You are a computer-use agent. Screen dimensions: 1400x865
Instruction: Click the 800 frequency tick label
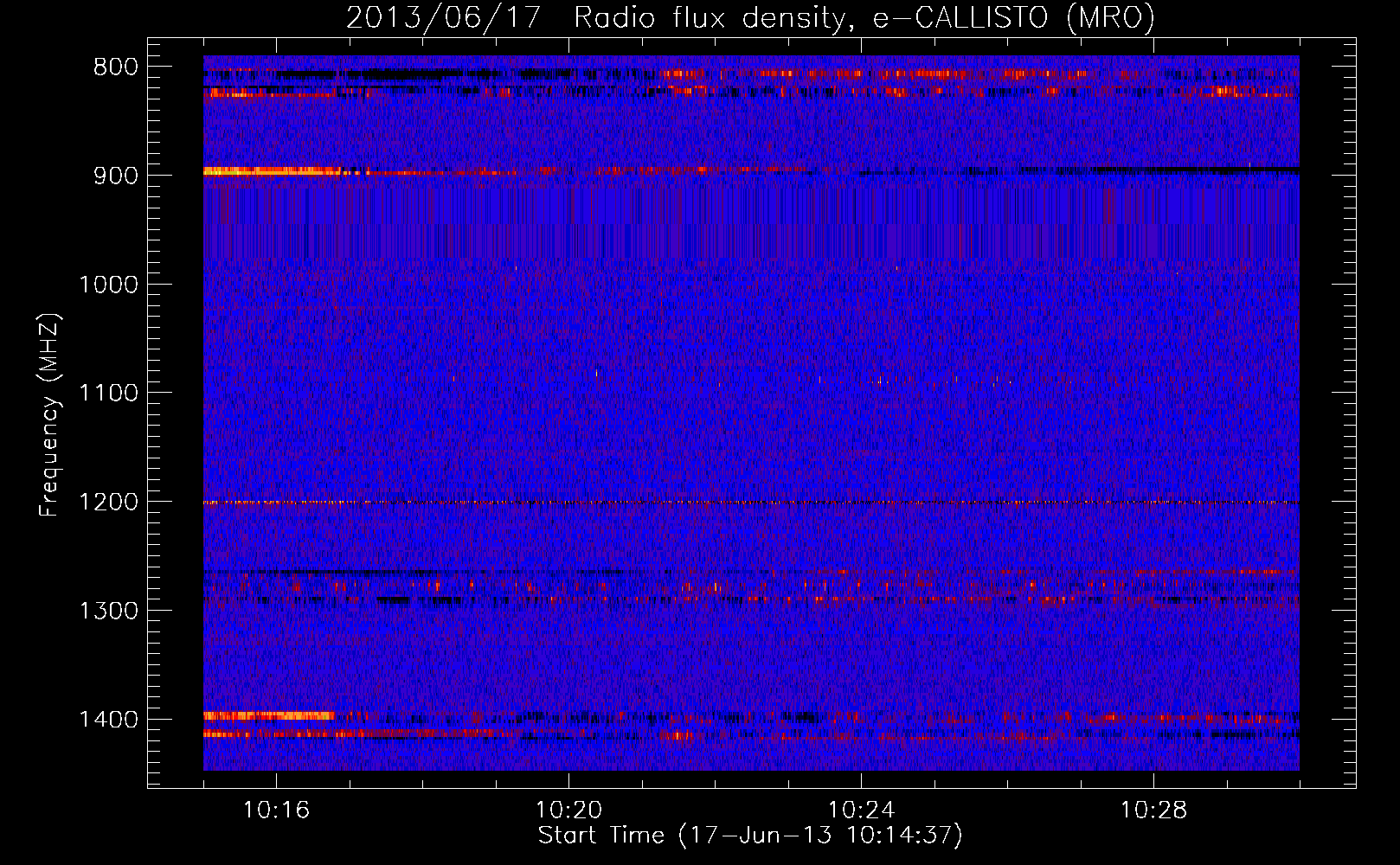coord(116,67)
